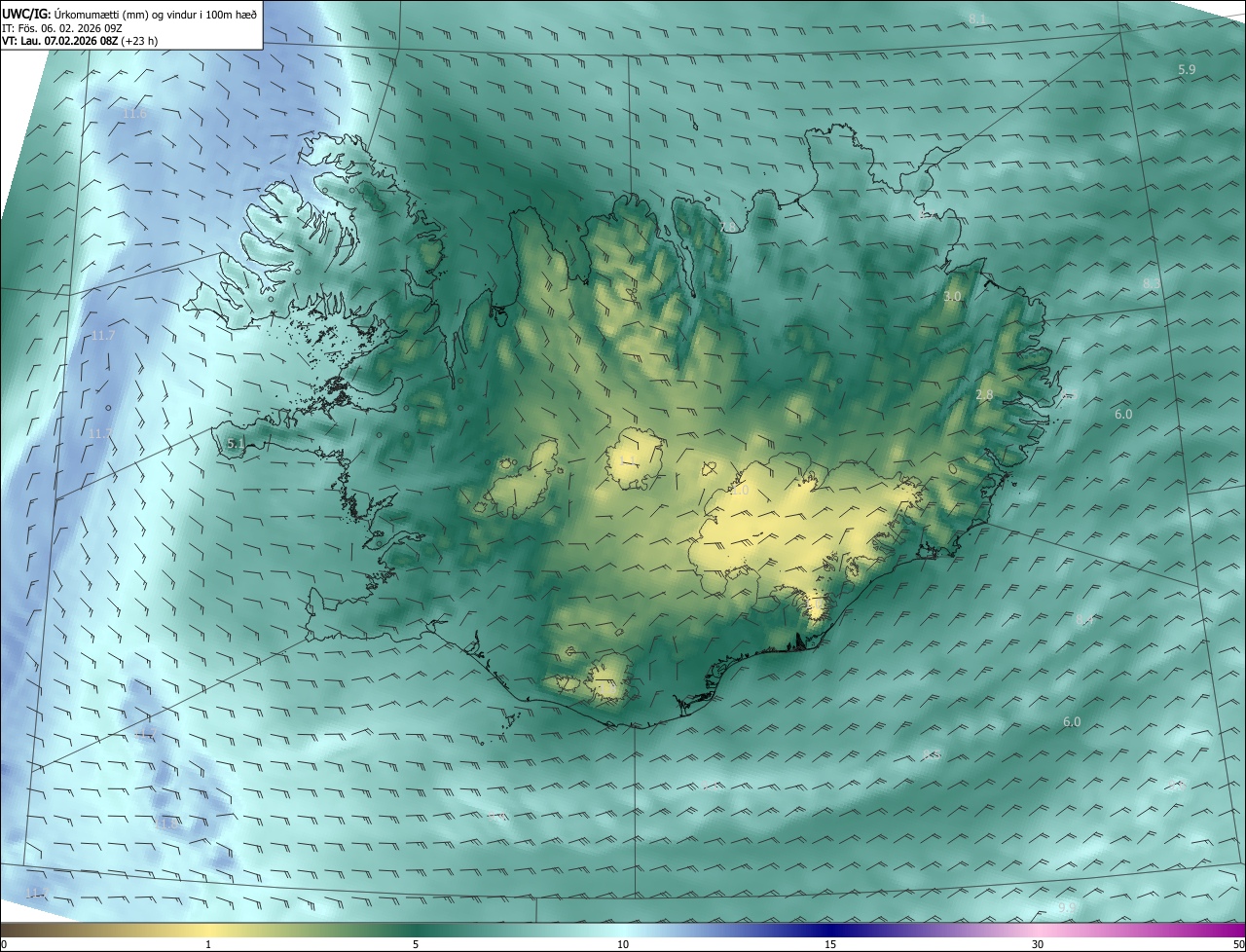This screenshot has height=952, width=1246.
Task: Click the '5.1' value on Snæfellsnes peninsula
Action: (x=236, y=444)
